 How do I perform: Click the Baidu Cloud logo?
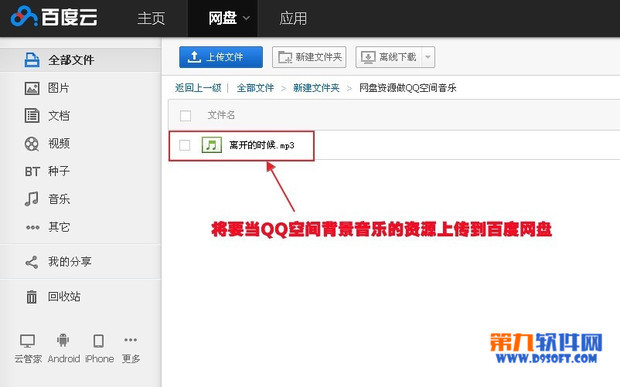(x=54, y=17)
